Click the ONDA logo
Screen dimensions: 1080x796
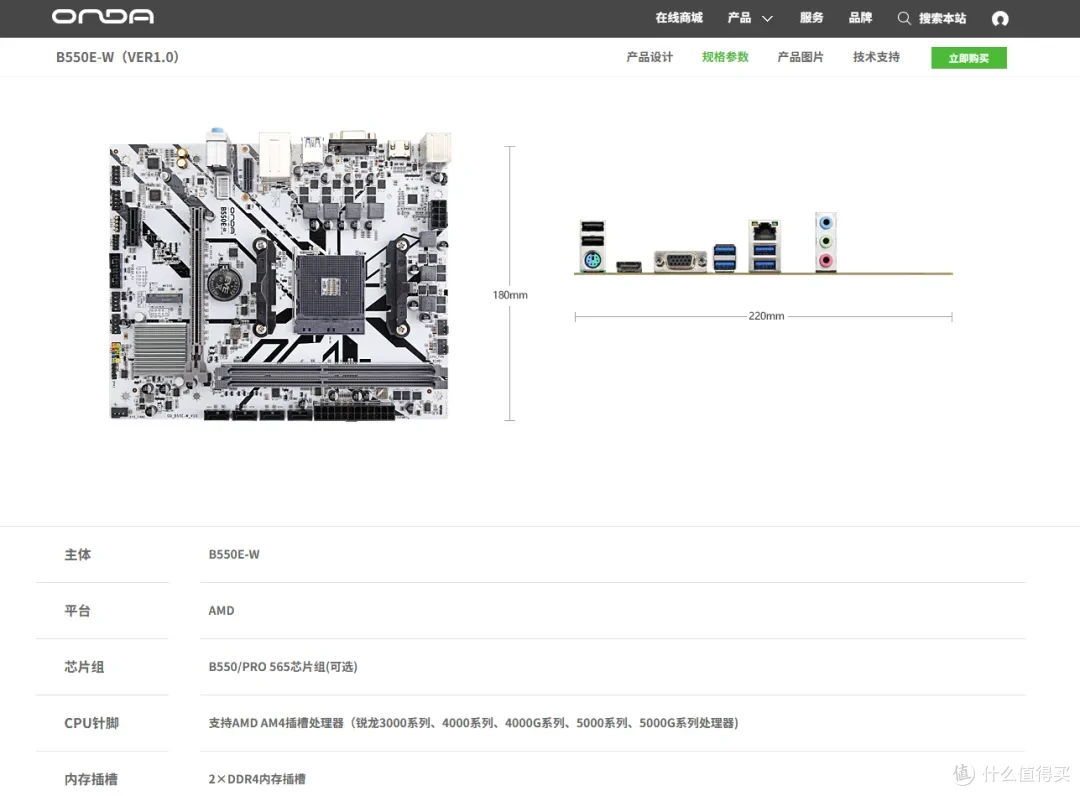pos(103,17)
